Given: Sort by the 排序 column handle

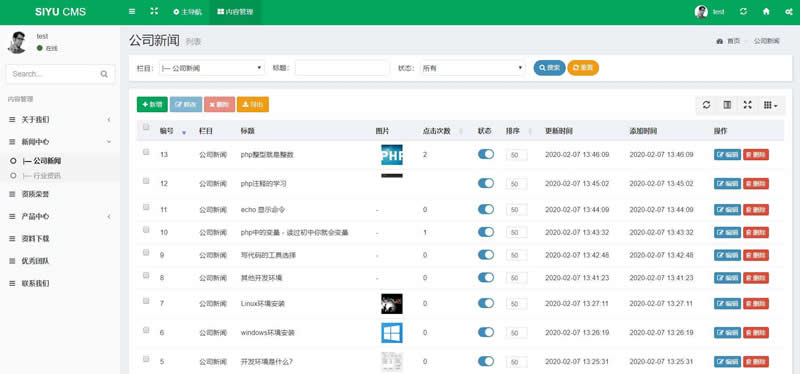Looking at the screenshot, I should 531,131.
